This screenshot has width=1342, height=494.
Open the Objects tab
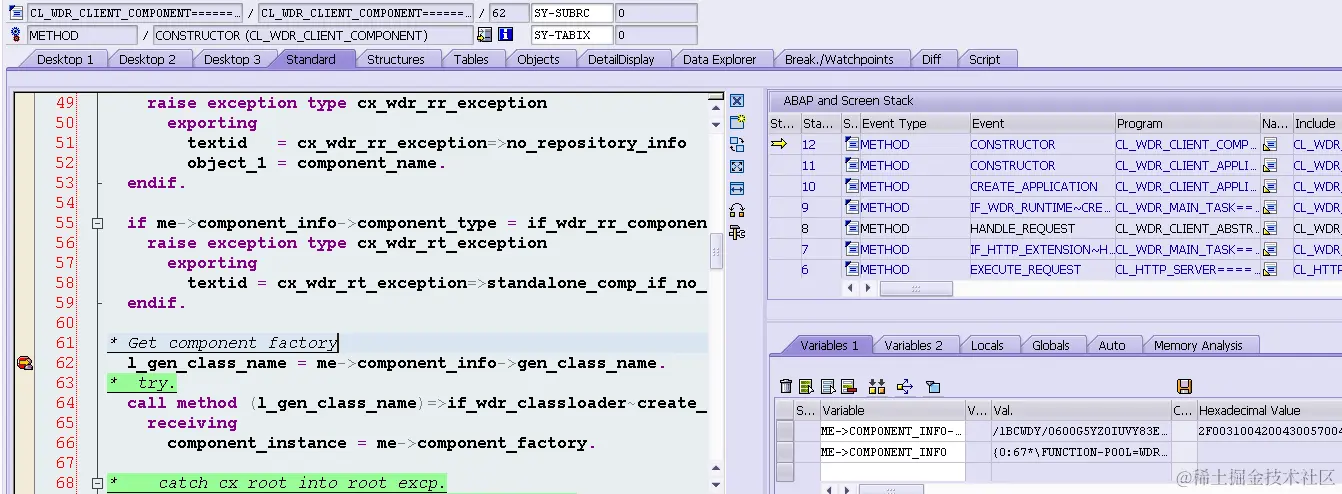coord(538,60)
